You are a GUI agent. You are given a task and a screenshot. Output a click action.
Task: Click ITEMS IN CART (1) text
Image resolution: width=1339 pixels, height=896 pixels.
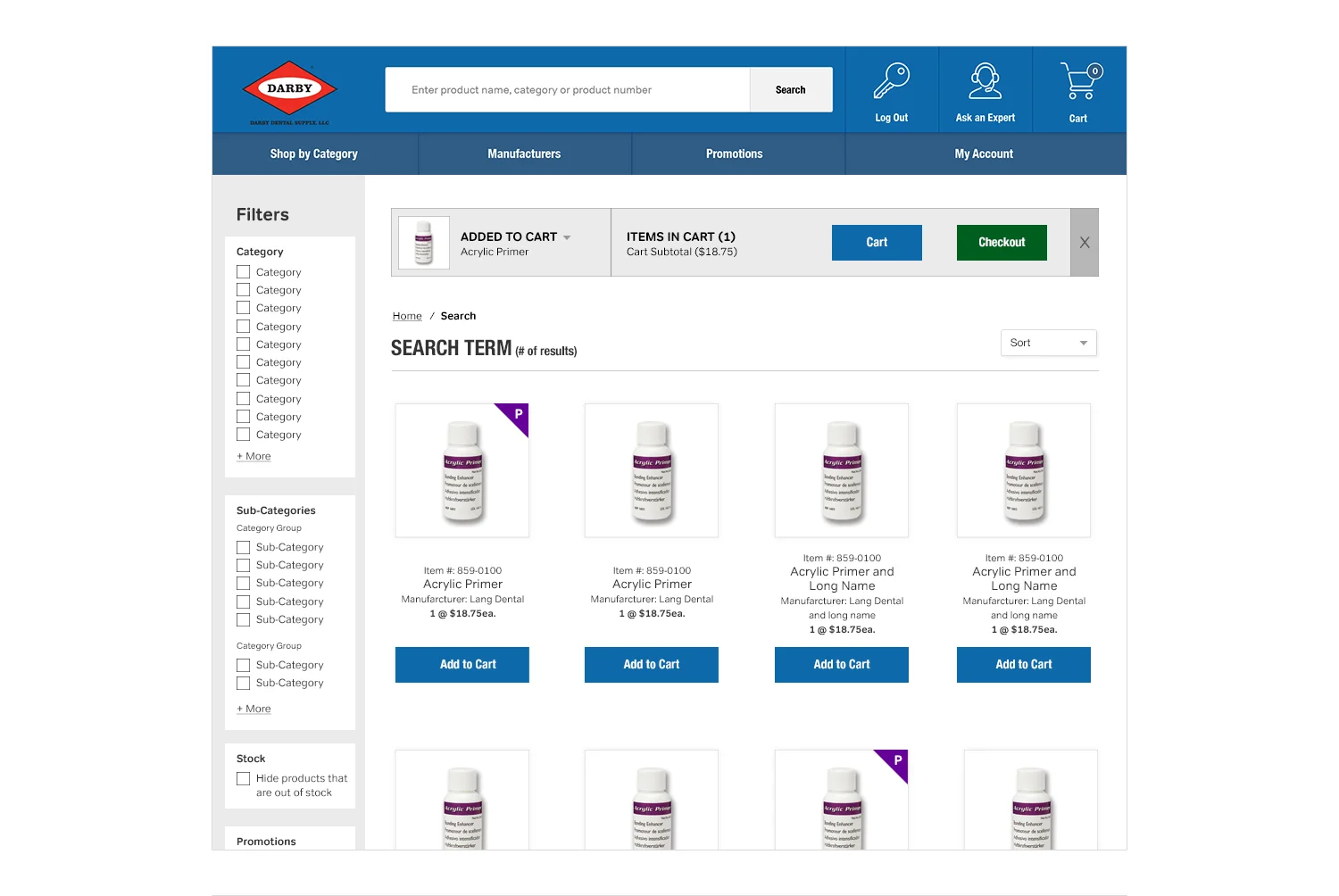click(x=681, y=236)
